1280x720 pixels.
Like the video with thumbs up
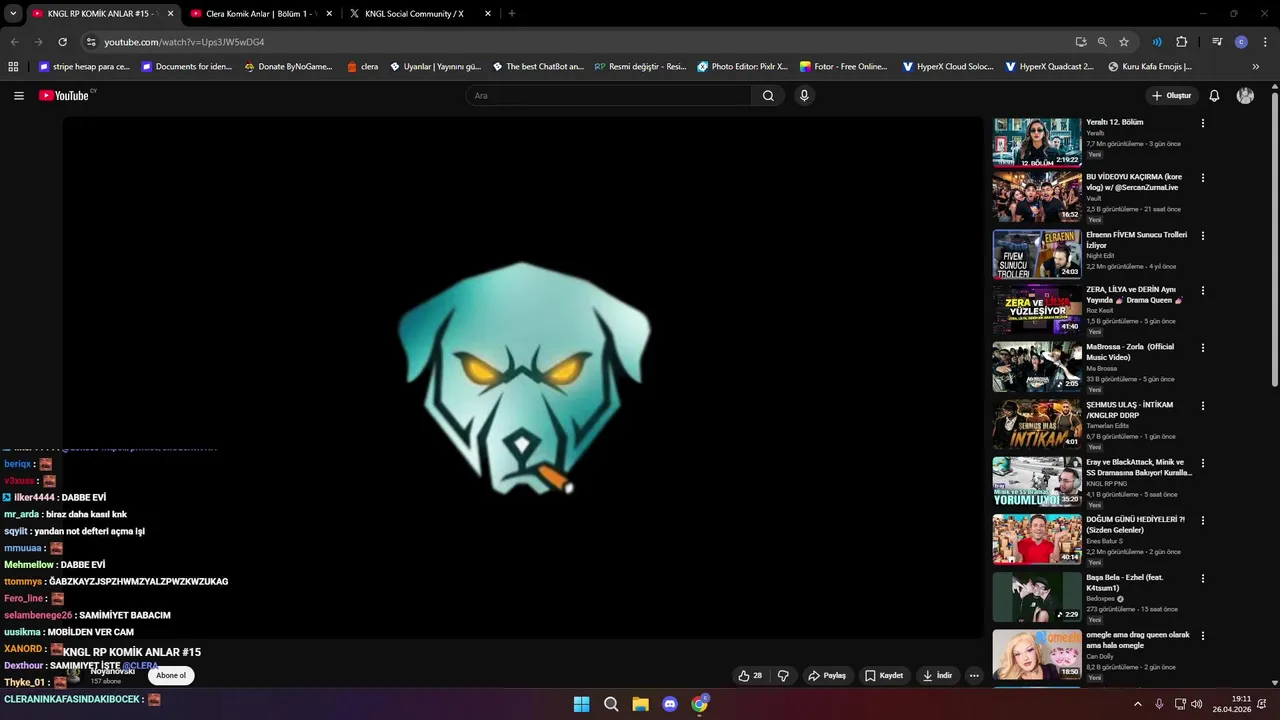point(750,676)
